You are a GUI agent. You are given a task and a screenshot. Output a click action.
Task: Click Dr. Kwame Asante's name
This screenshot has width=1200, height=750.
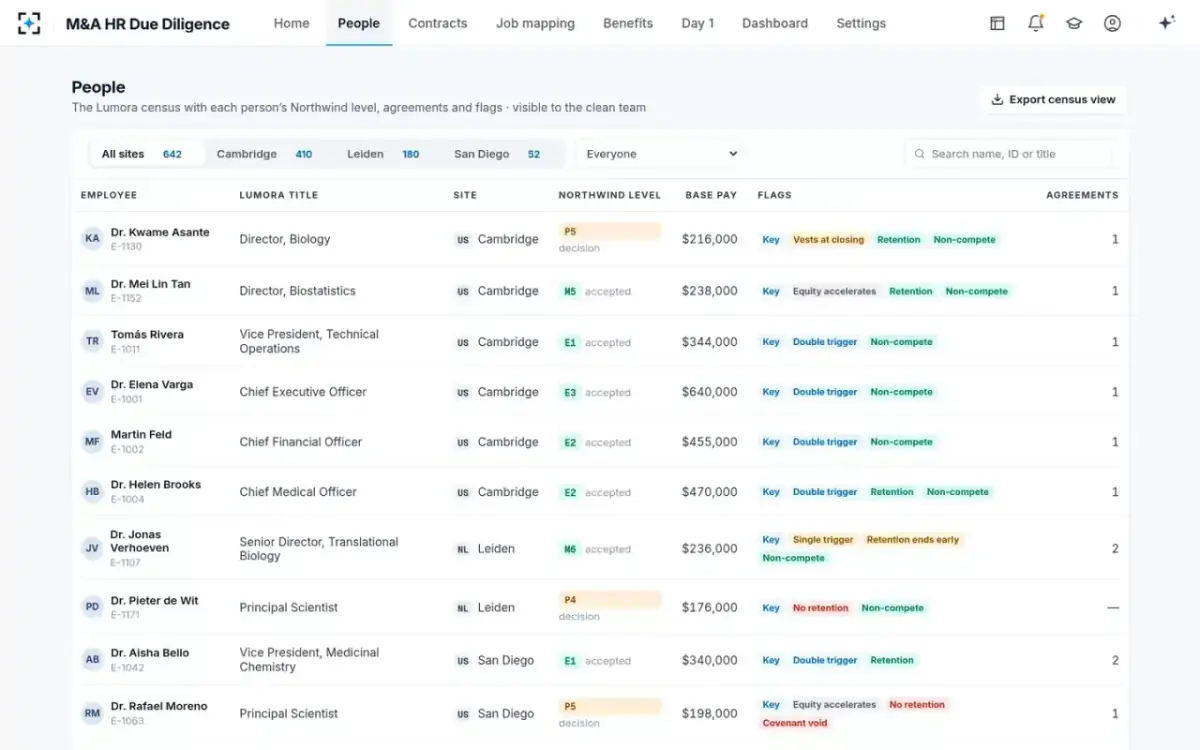point(160,232)
